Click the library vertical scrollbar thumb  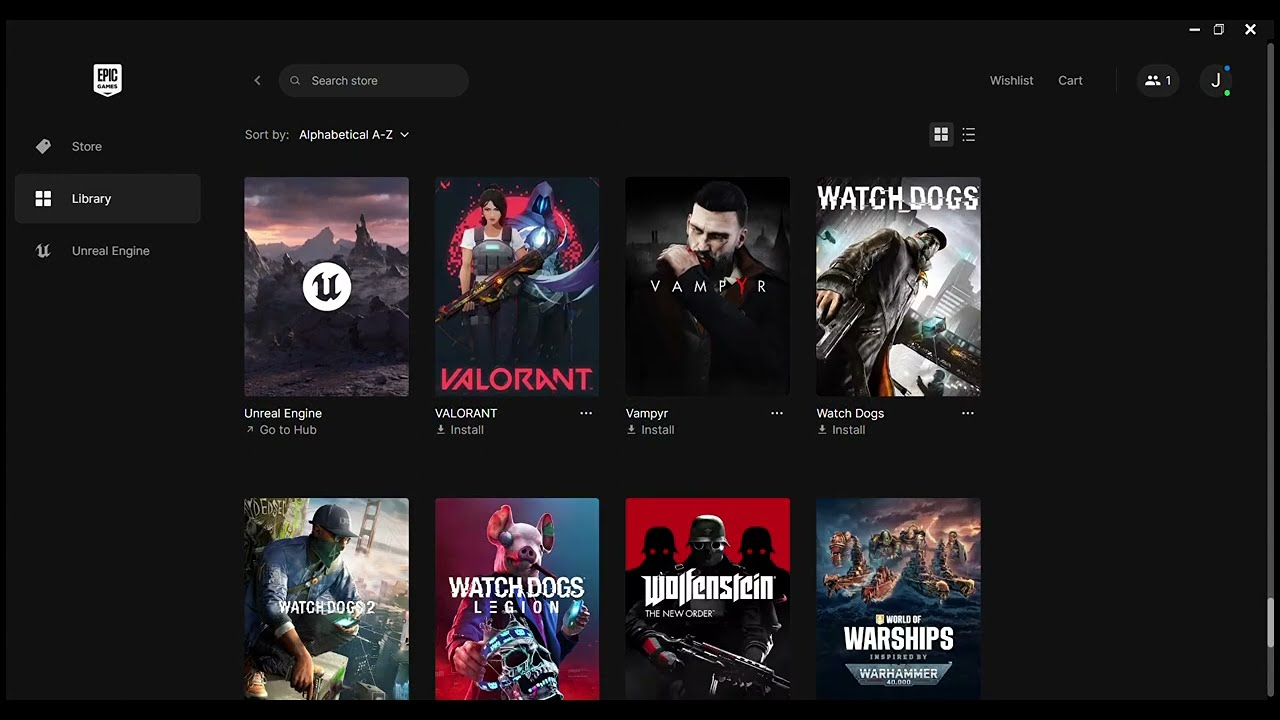pos(1271,624)
